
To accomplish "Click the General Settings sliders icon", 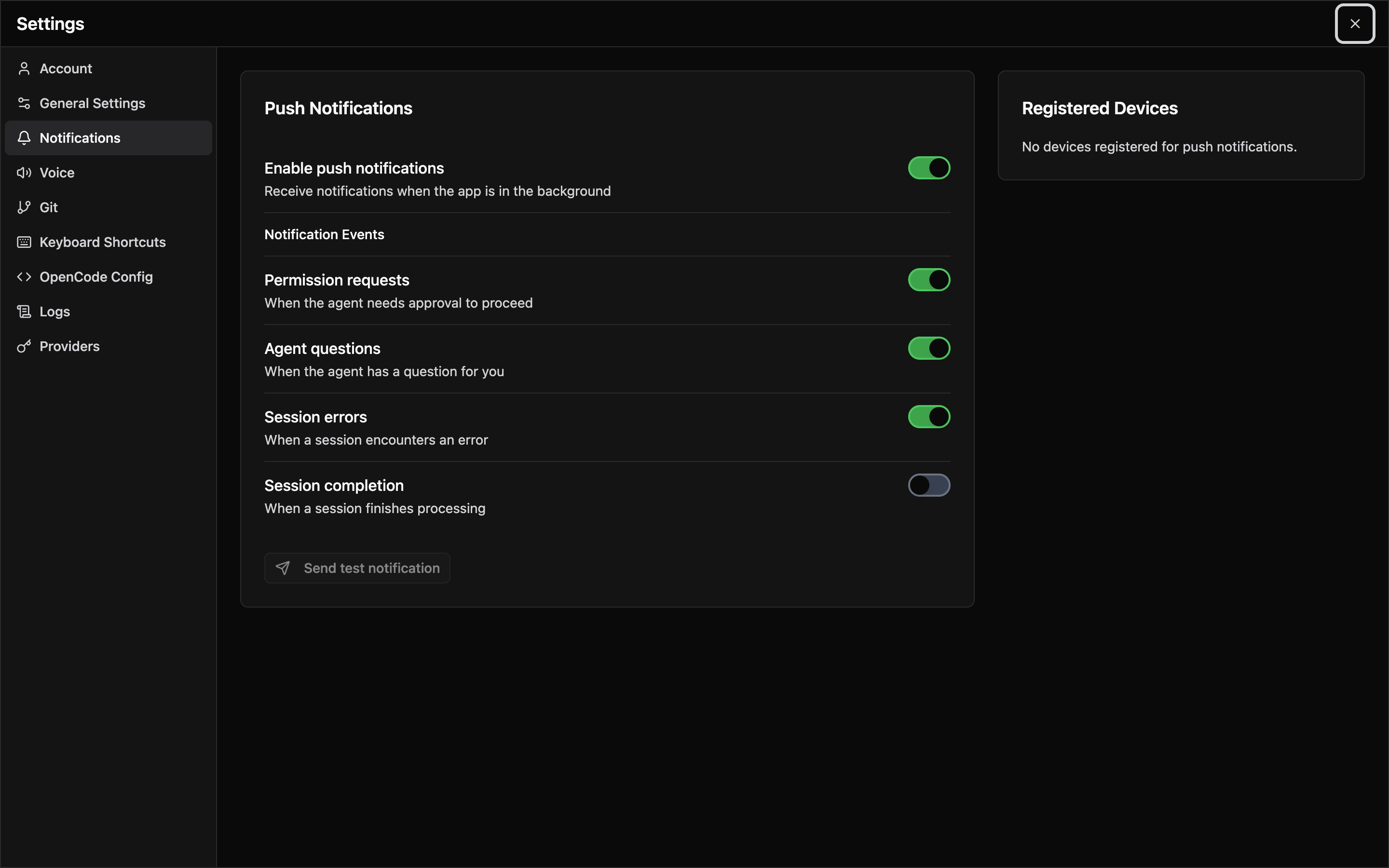I will pyautogui.click(x=24, y=103).
